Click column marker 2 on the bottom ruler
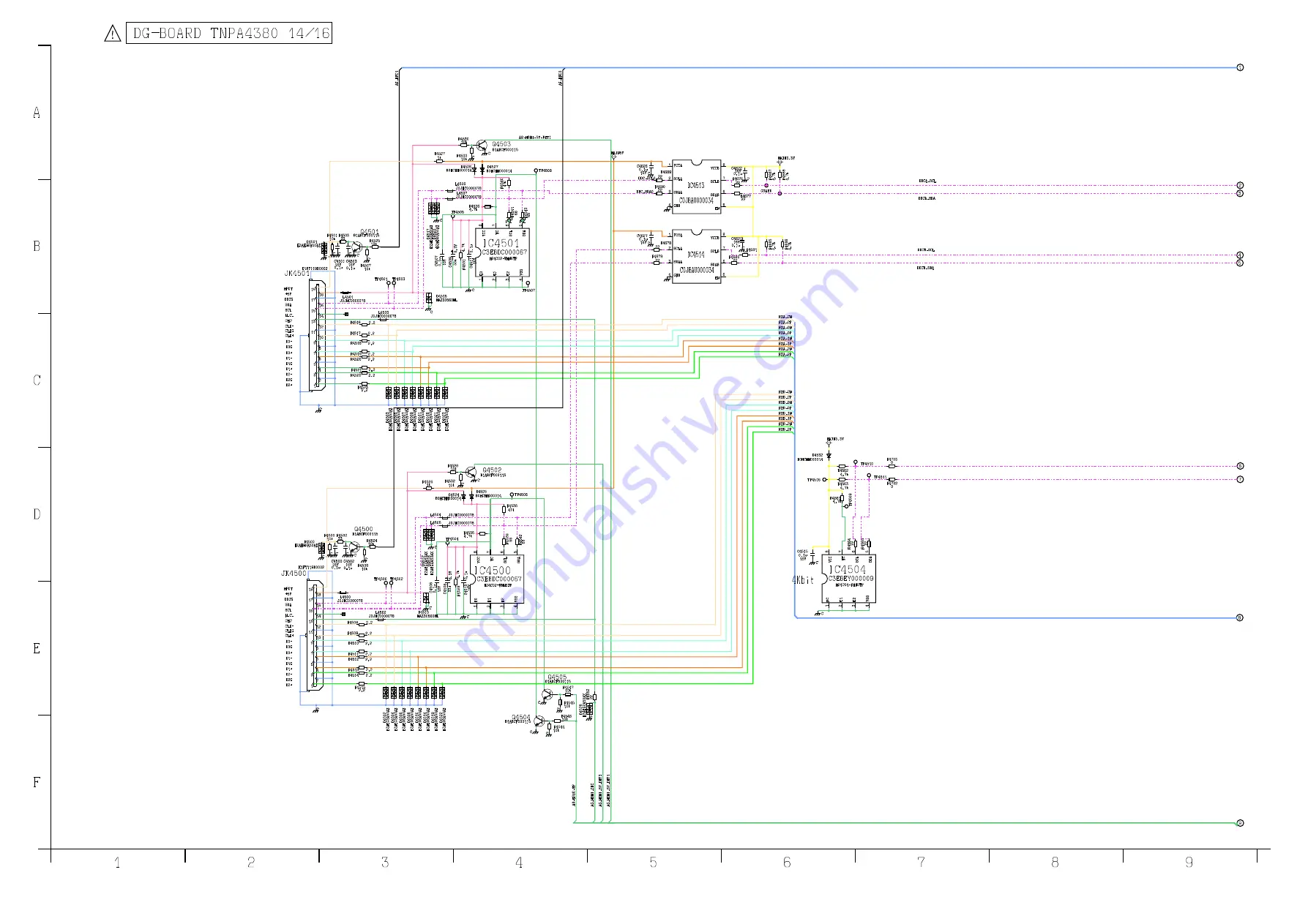 251,863
